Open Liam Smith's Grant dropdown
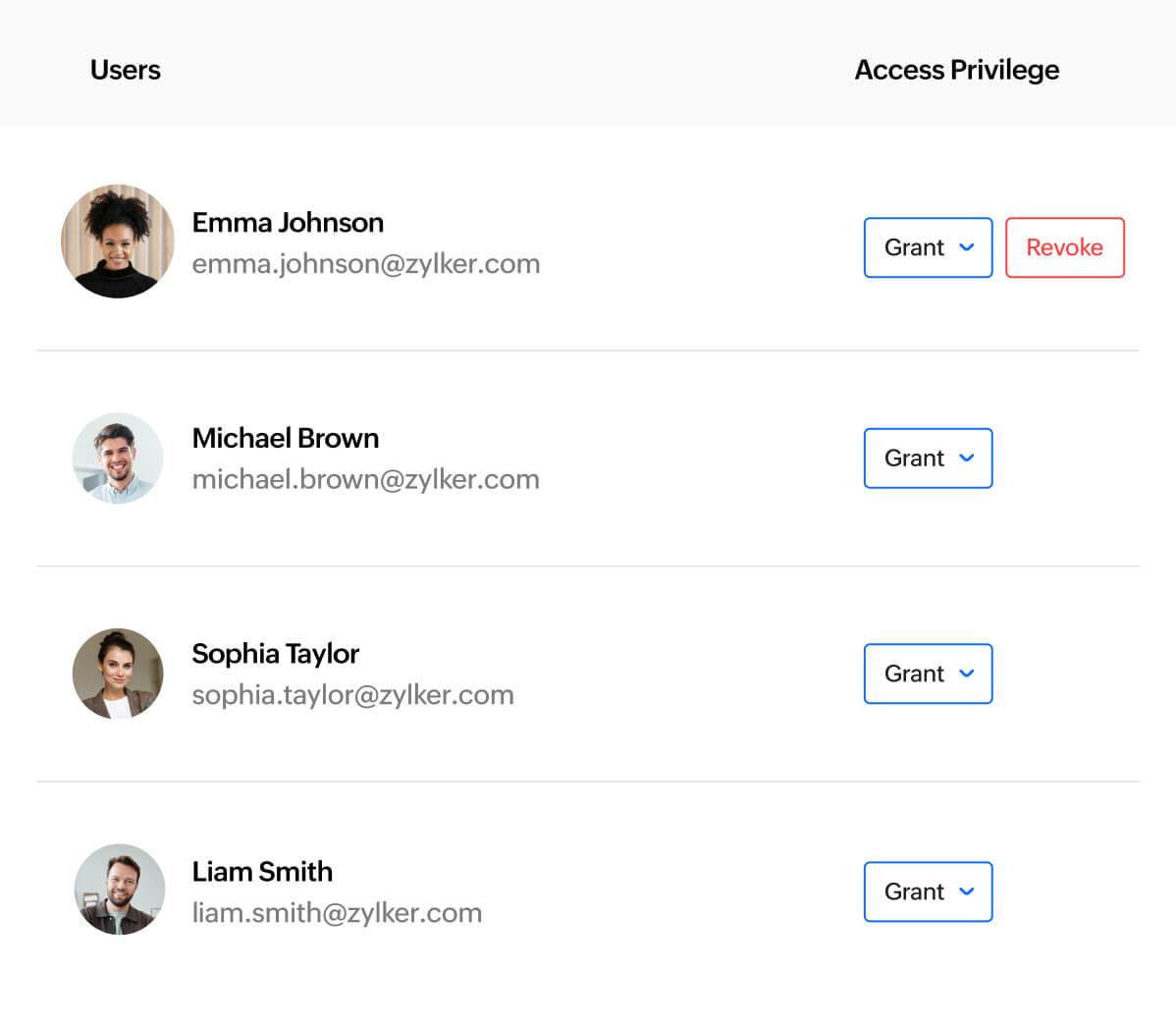 click(928, 892)
